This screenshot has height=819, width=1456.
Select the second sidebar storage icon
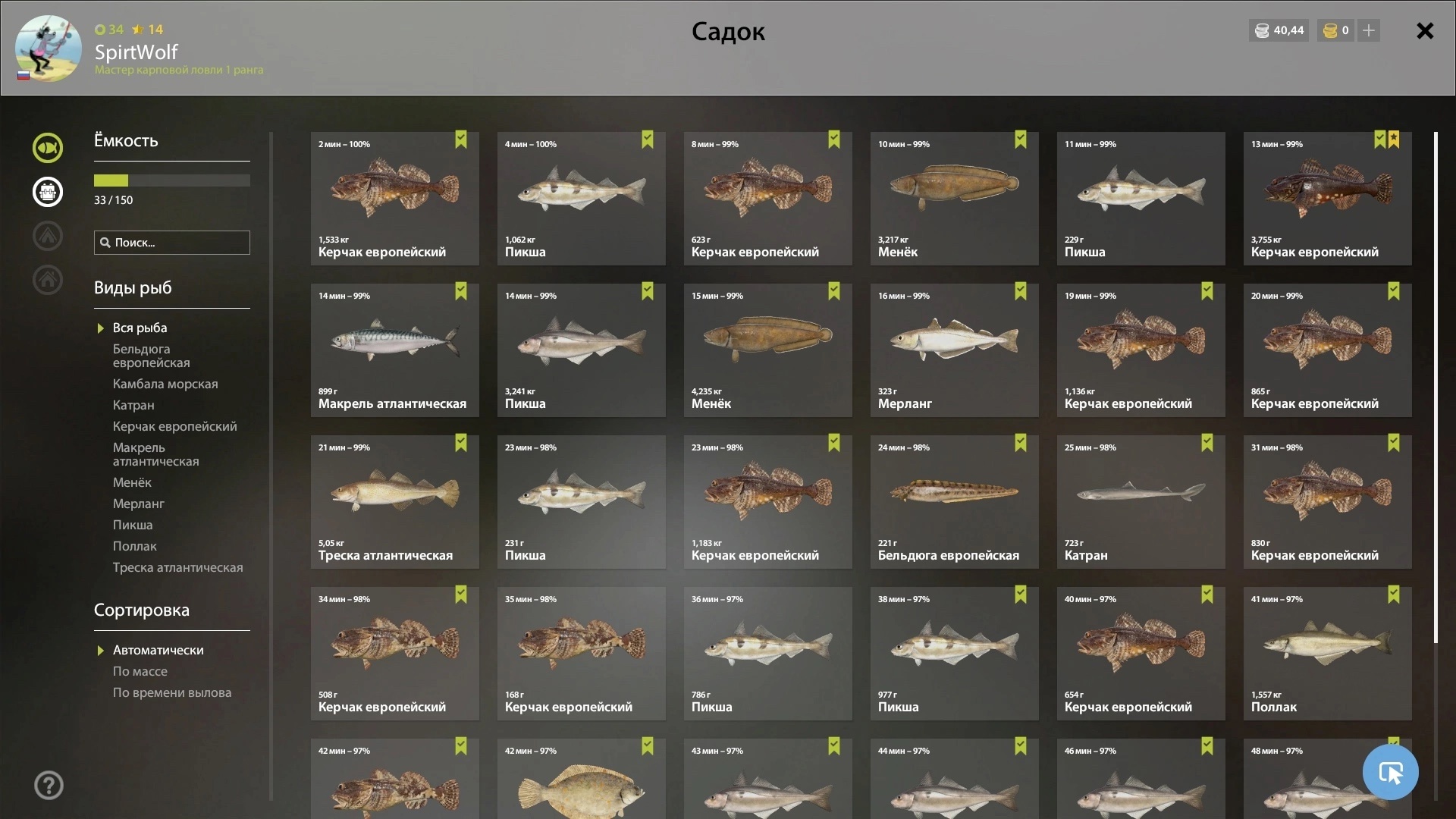[47, 192]
